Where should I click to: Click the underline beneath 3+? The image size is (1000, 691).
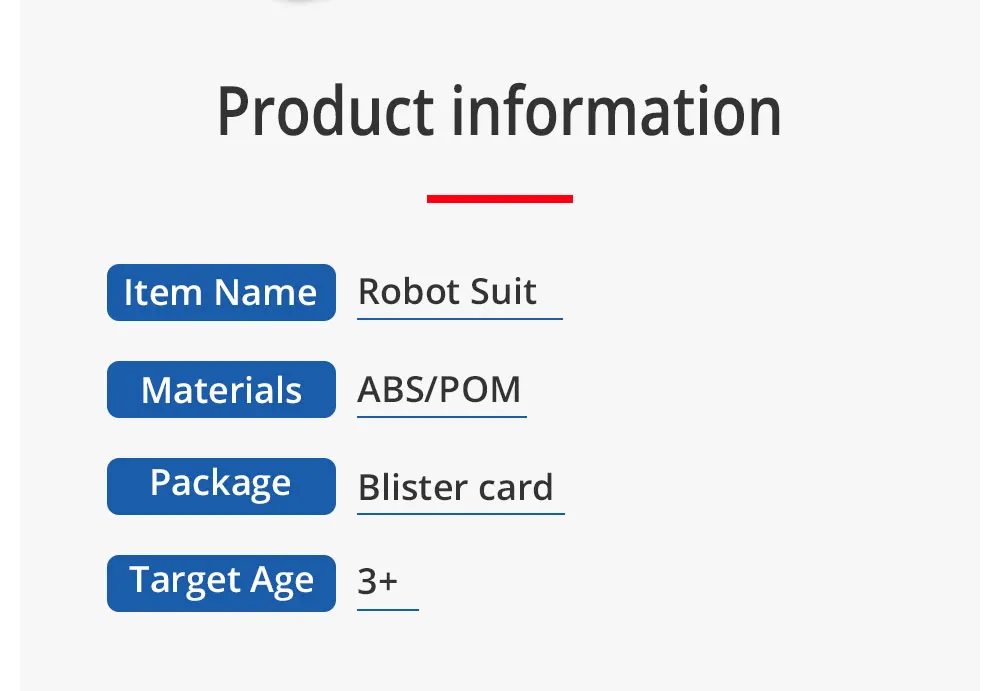tap(387, 608)
